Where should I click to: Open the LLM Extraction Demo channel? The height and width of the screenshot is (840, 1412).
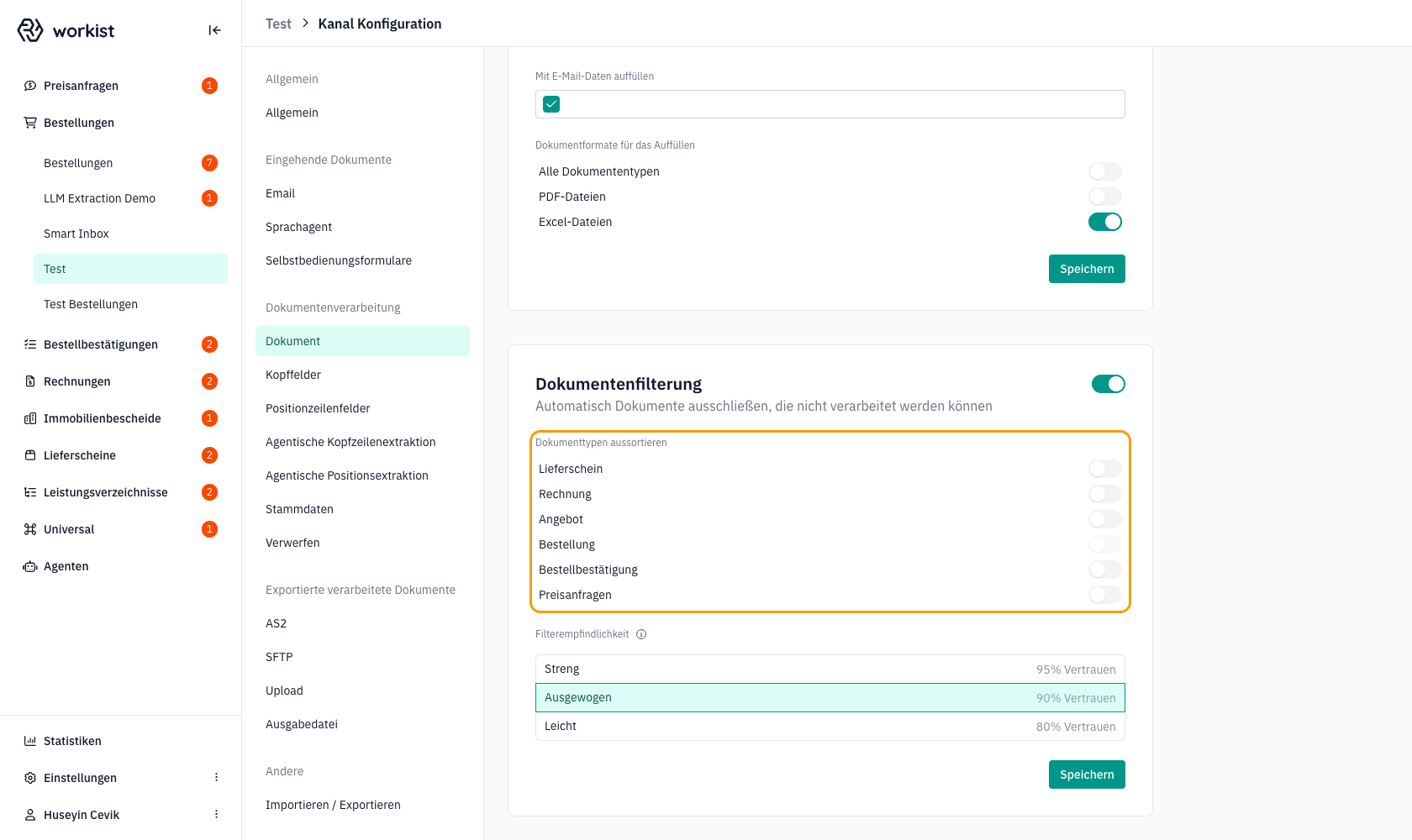coord(130,198)
